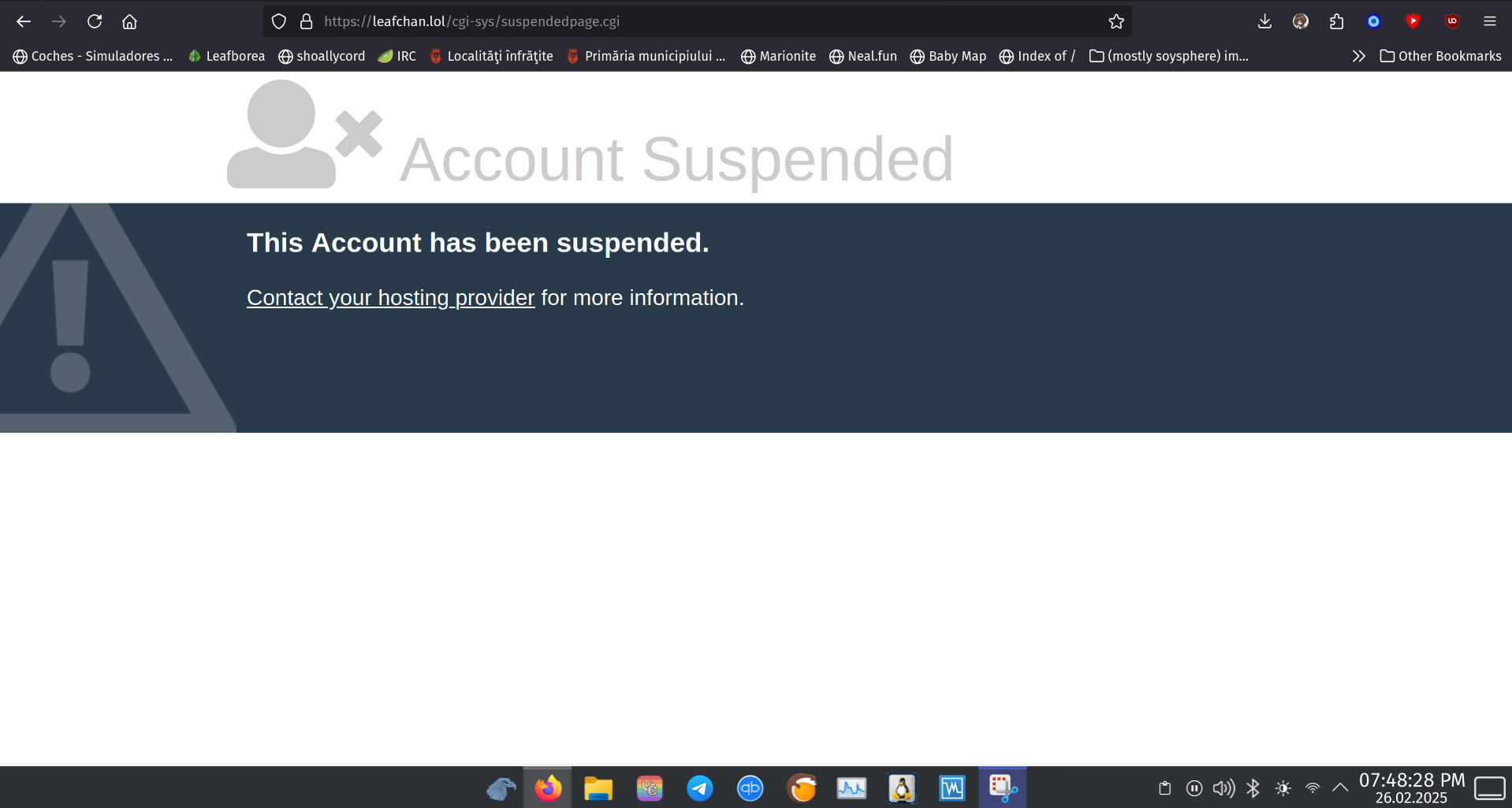Open the volume control in system tray

tap(1223, 788)
